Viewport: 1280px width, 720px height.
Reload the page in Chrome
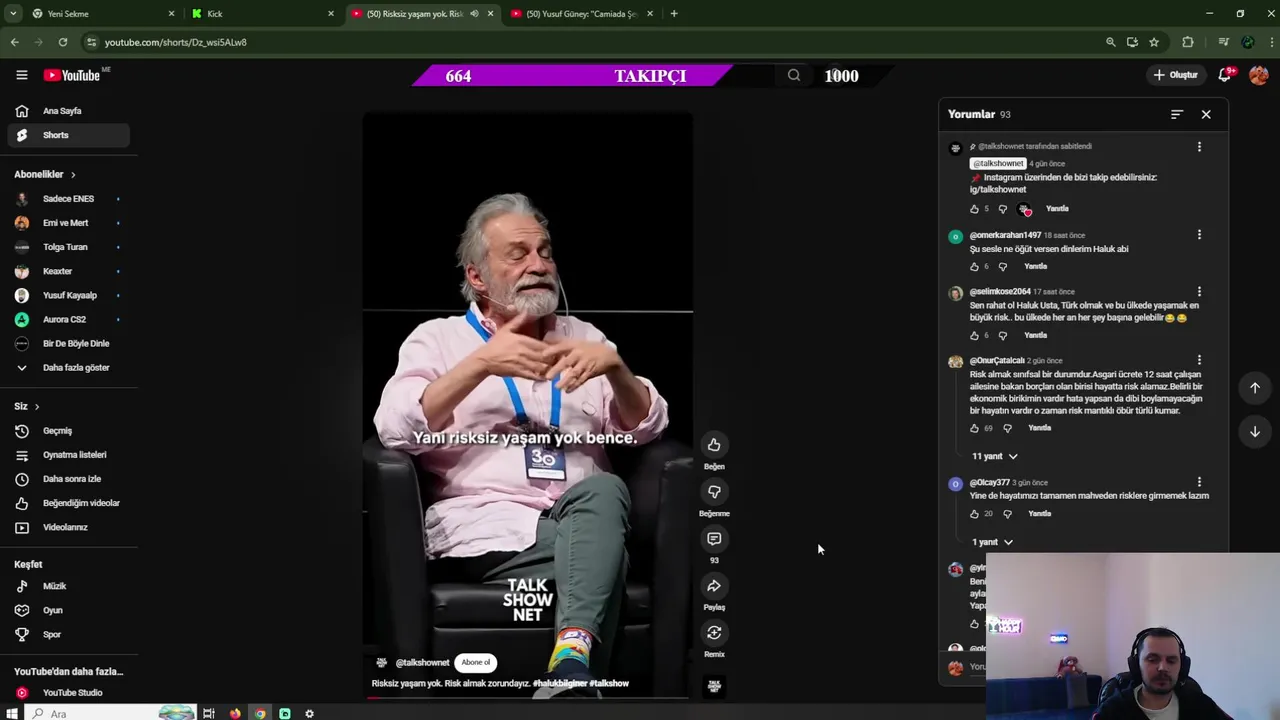pos(63,42)
